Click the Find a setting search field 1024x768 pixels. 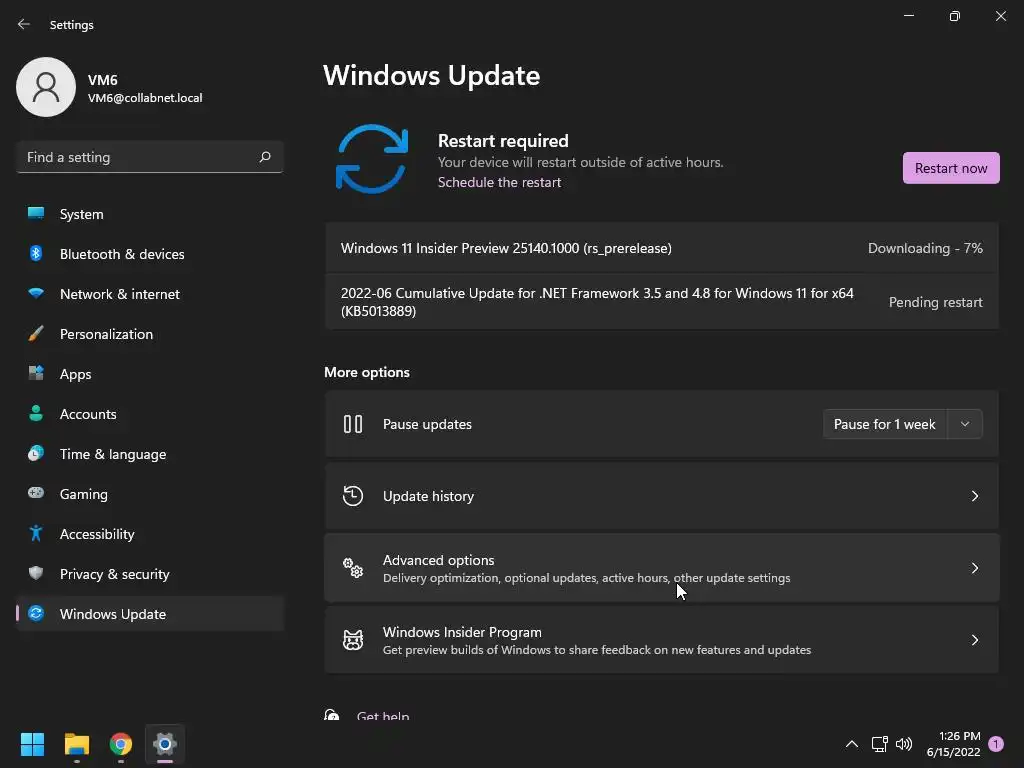(x=150, y=157)
